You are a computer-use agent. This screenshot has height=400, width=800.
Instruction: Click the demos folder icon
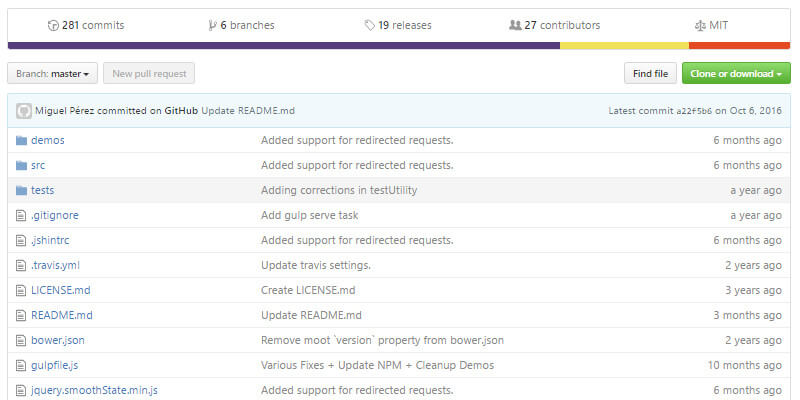[21, 140]
